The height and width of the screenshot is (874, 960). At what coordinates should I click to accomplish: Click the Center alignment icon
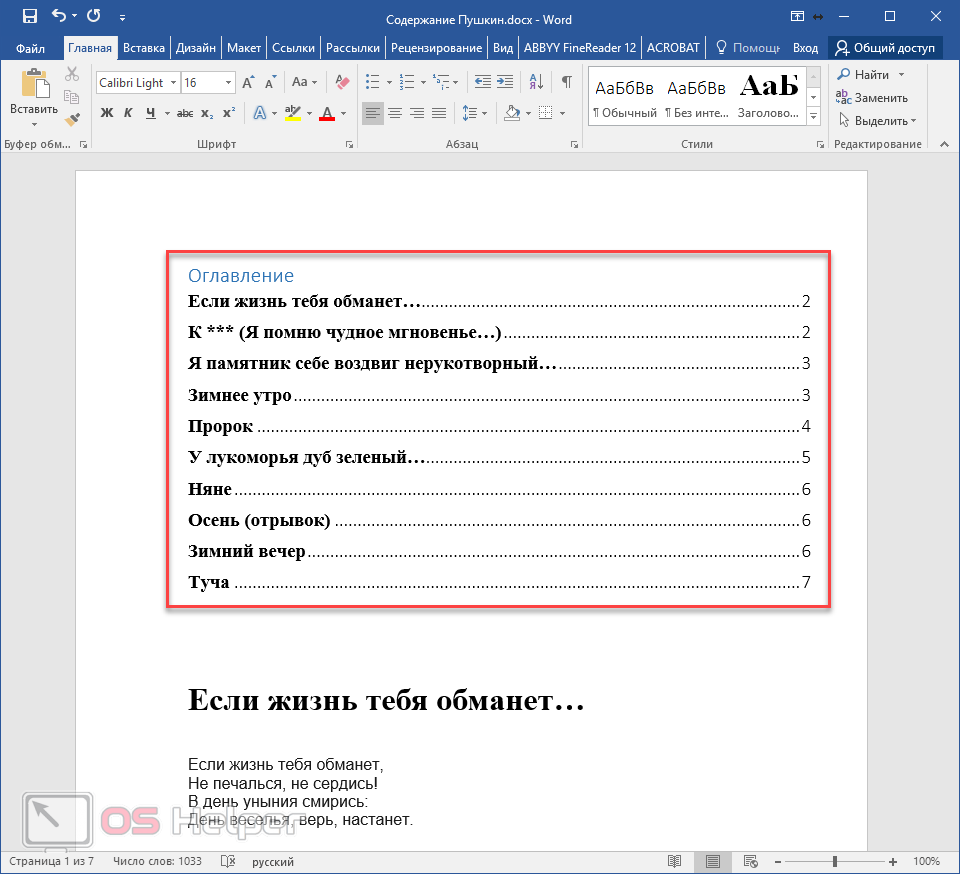395,113
